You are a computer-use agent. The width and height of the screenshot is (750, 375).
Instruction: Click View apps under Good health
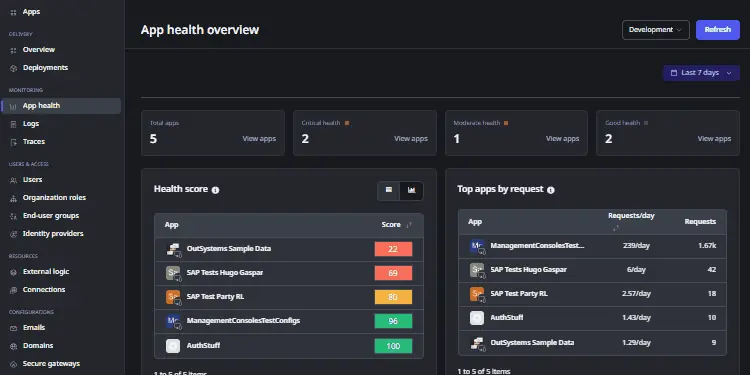click(x=714, y=139)
